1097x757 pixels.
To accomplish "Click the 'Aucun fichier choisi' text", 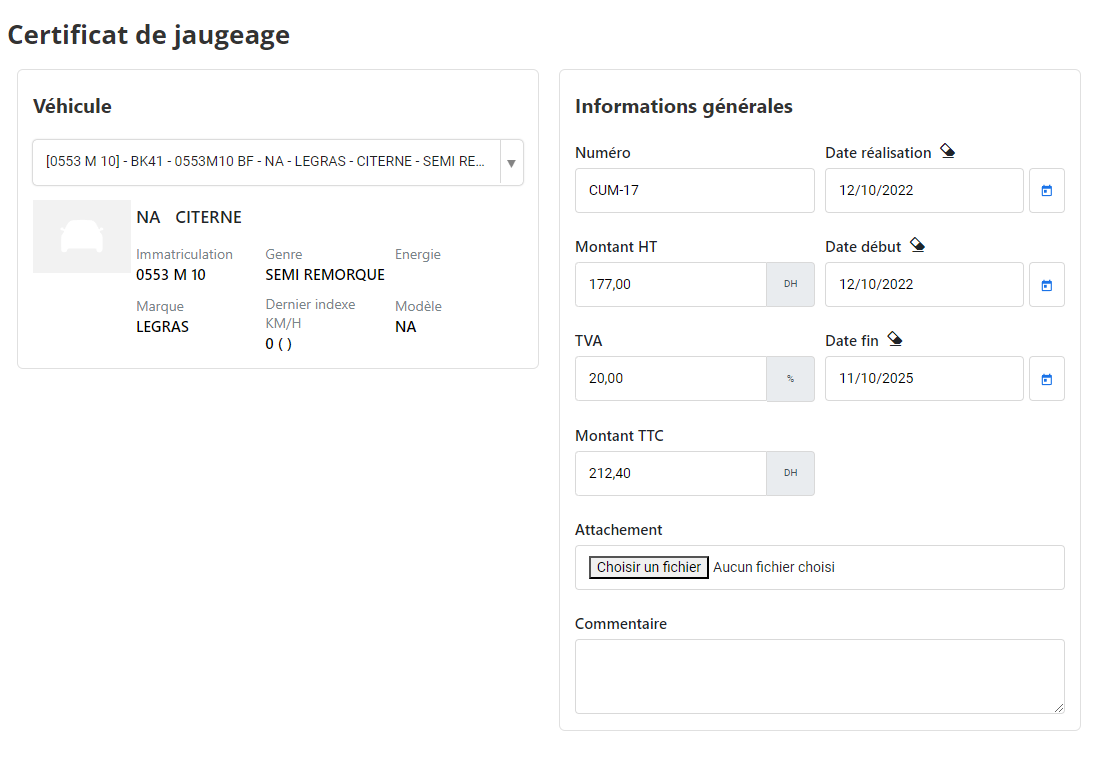I will point(774,567).
